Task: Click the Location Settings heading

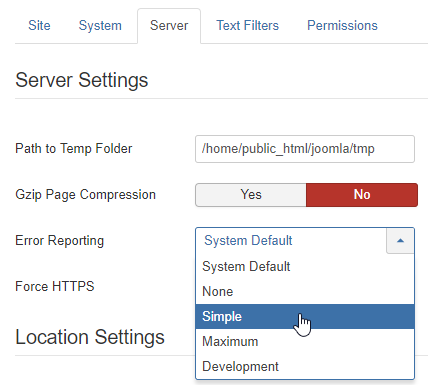Action: coord(90,337)
